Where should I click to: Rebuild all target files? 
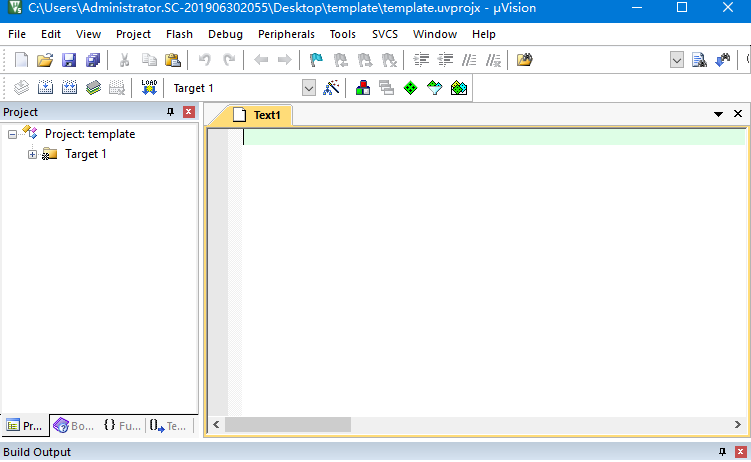(69, 88)
